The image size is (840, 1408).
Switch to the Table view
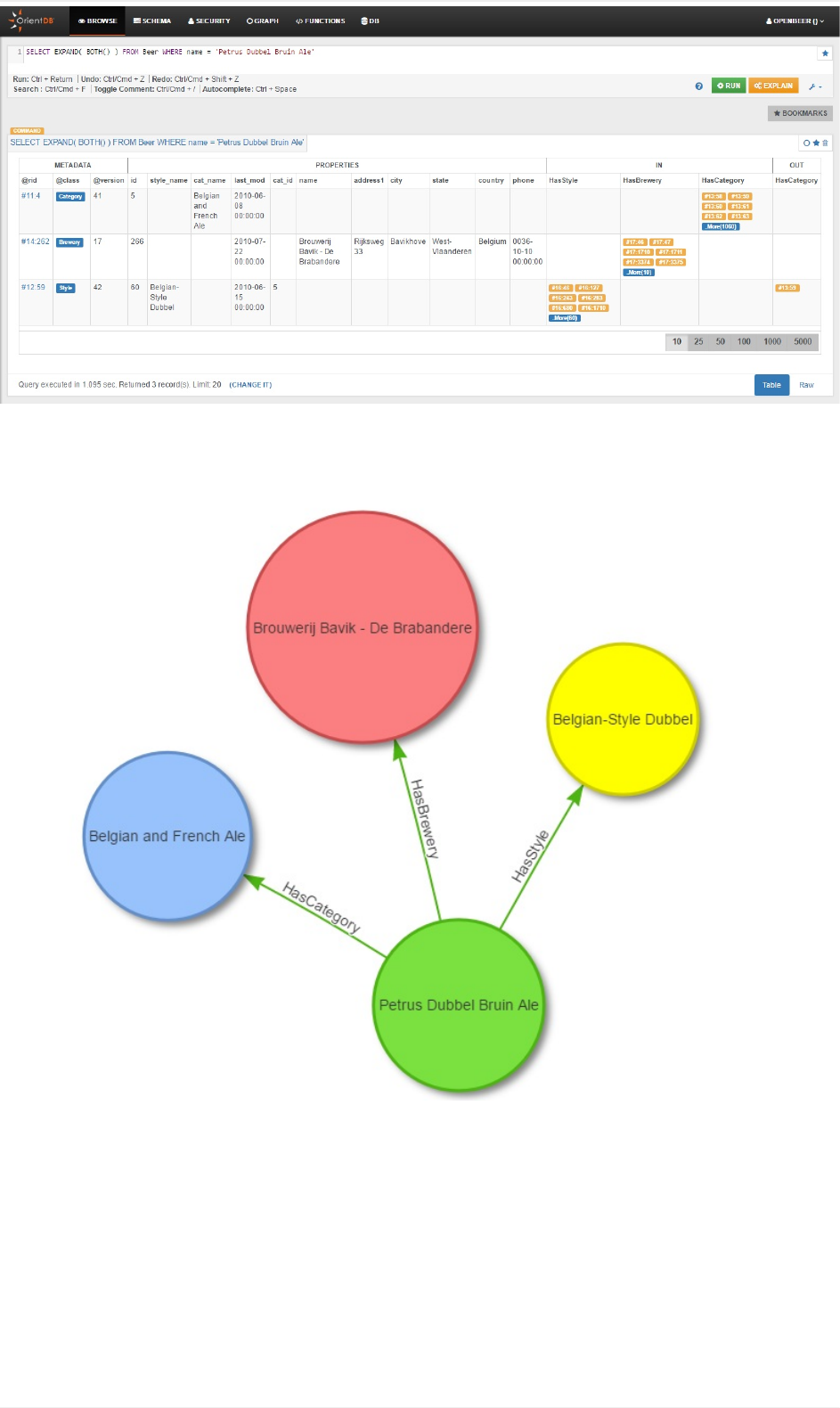pos(771,385)
